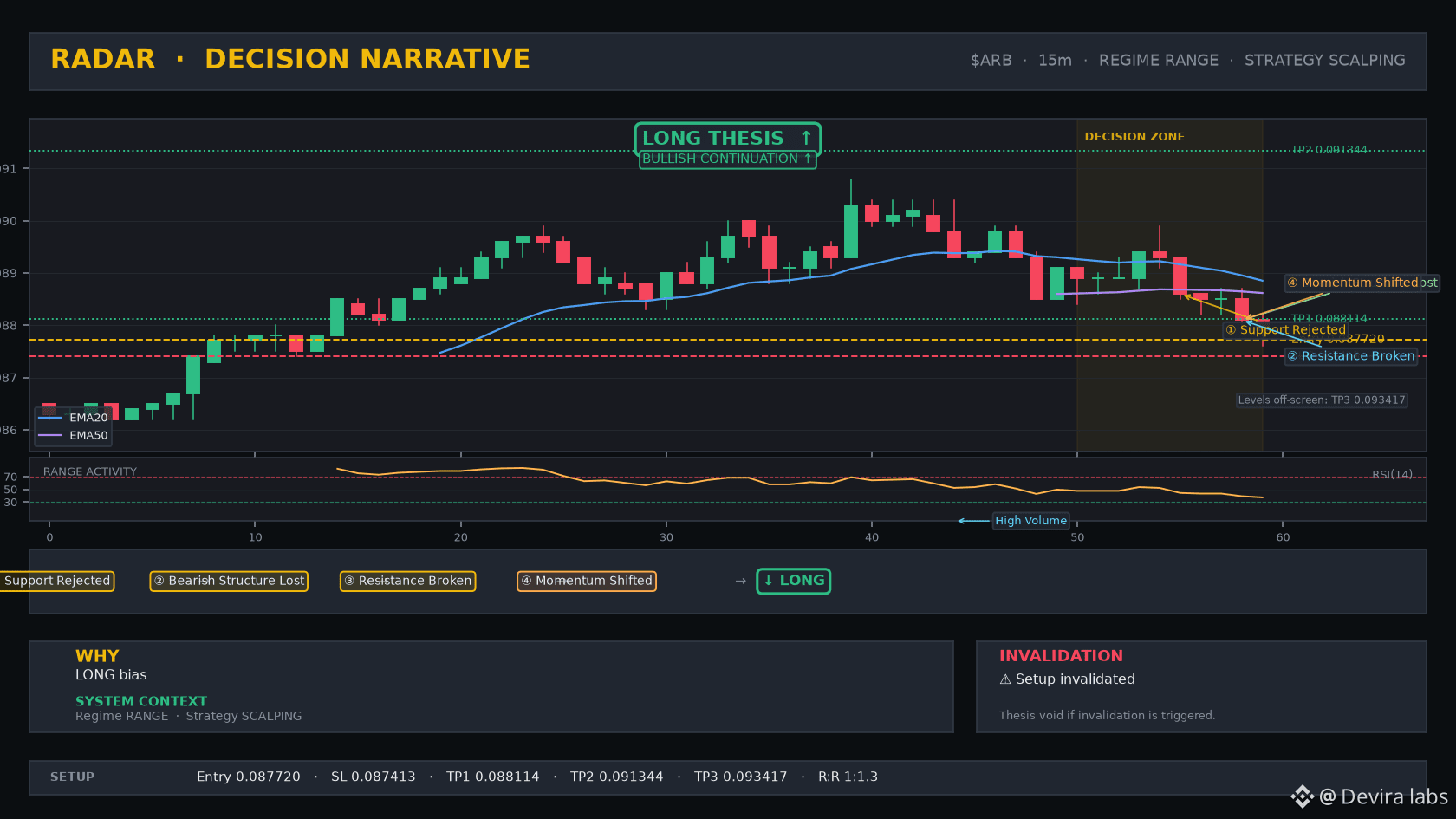Viewport: 1456px width, 819px height.
Task: Click the 15m timeframe in the header
Action: [x=1055, y=61]
